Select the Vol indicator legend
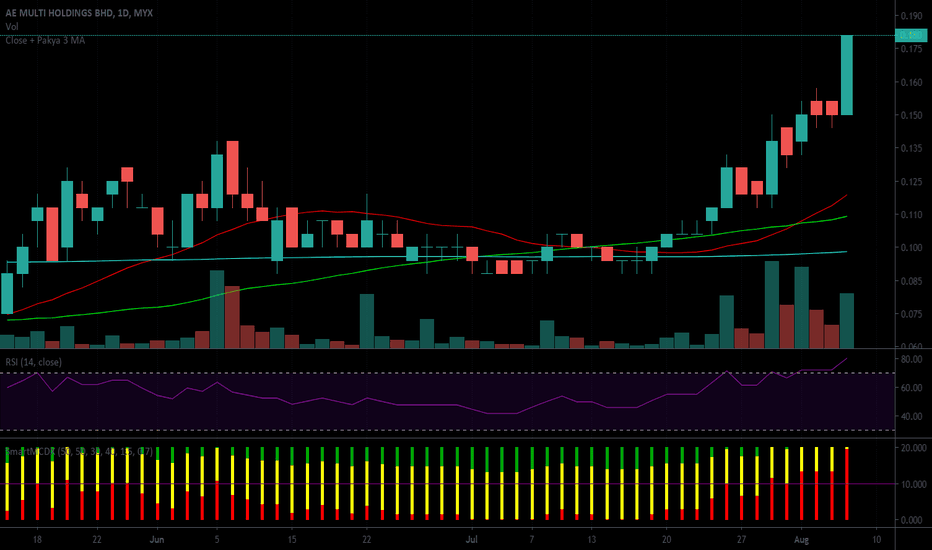Screen dimensions: 932x550 click(x=12, y=27)
